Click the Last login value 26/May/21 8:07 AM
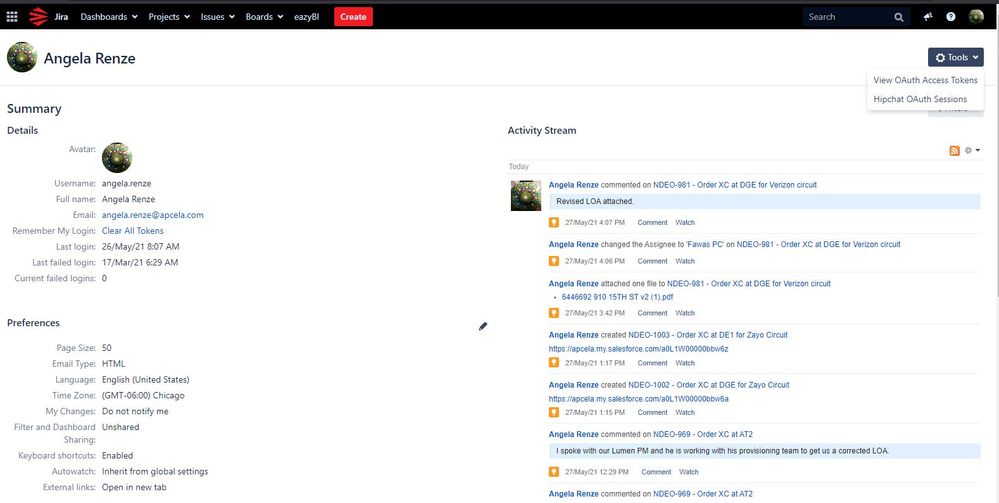 (x=141, y=247)
